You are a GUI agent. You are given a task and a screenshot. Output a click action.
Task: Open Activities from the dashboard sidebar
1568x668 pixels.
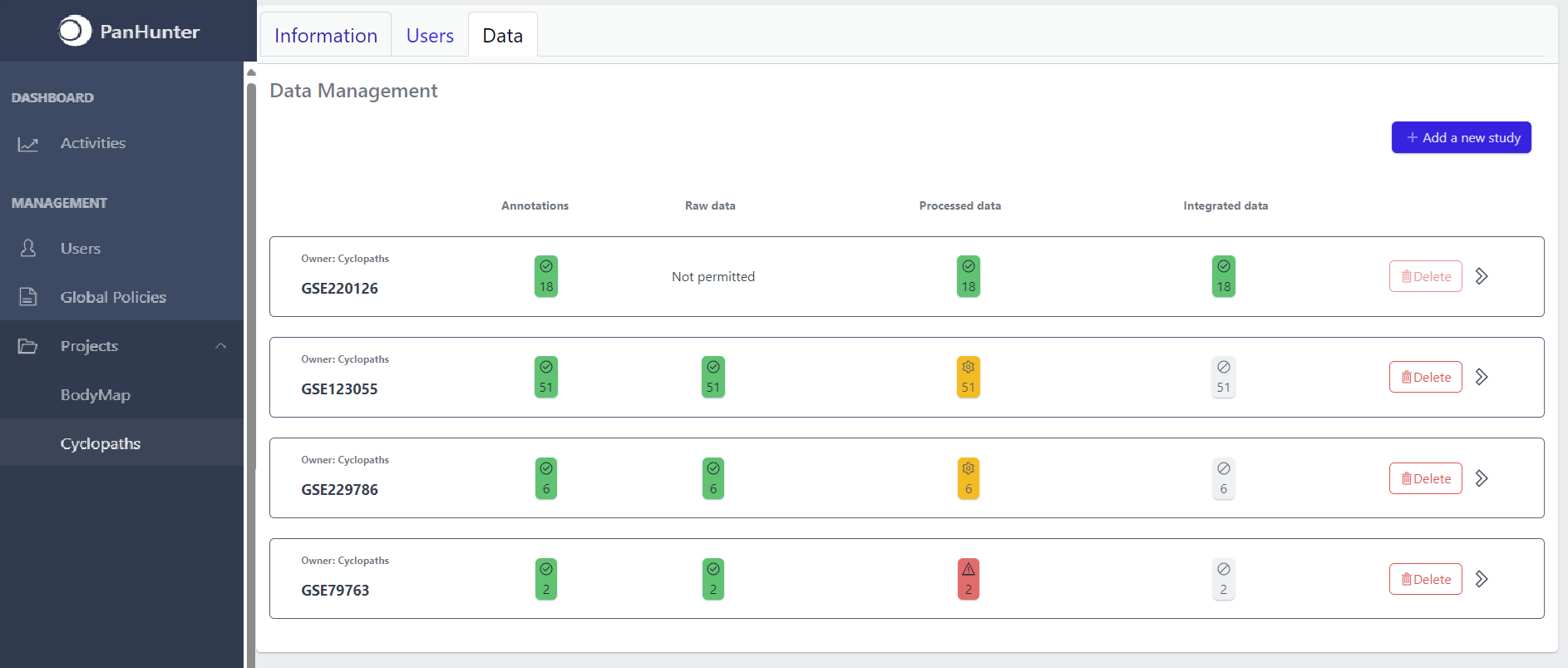(92, 143)
